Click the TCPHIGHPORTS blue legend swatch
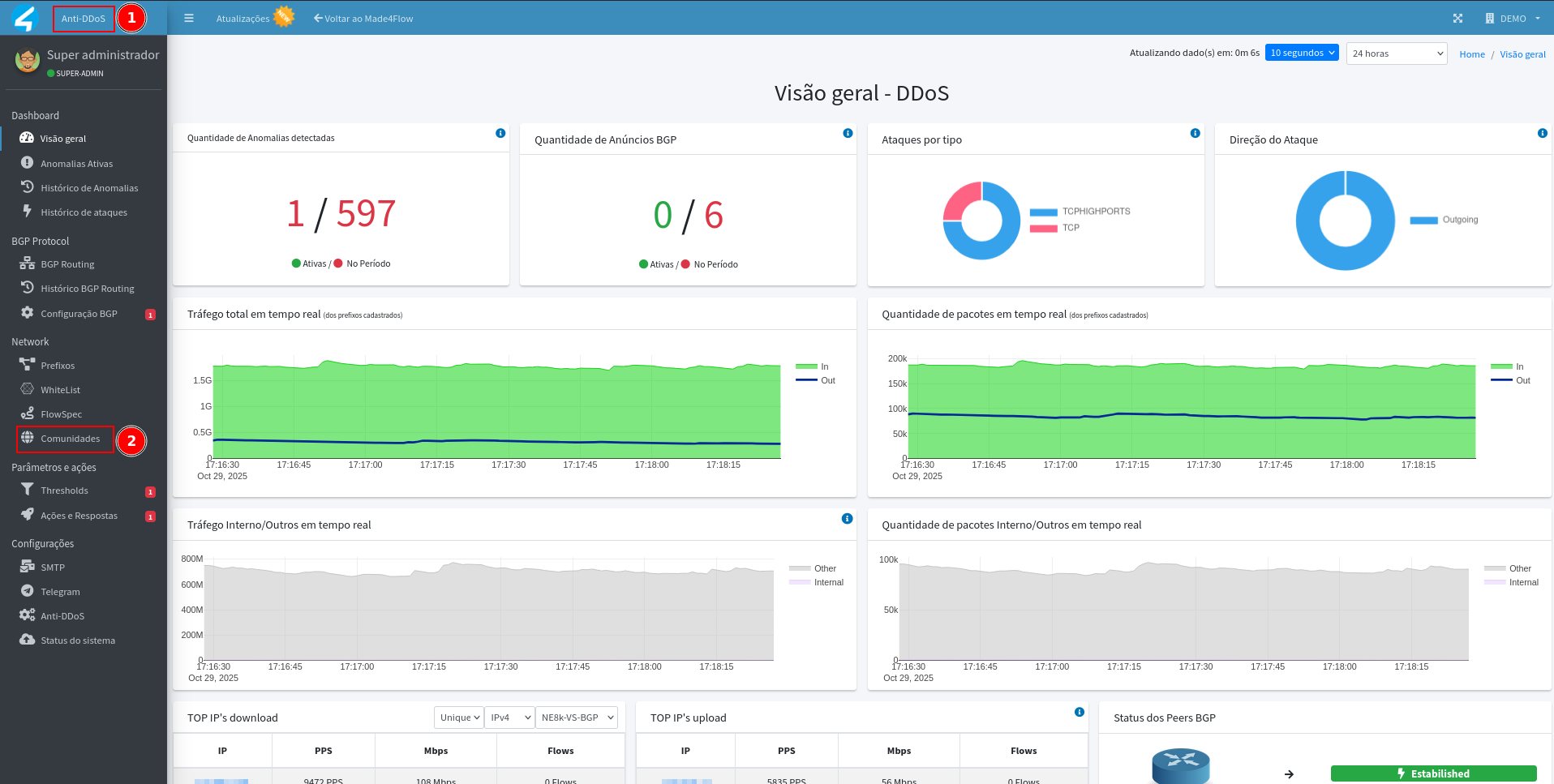 1043,212
